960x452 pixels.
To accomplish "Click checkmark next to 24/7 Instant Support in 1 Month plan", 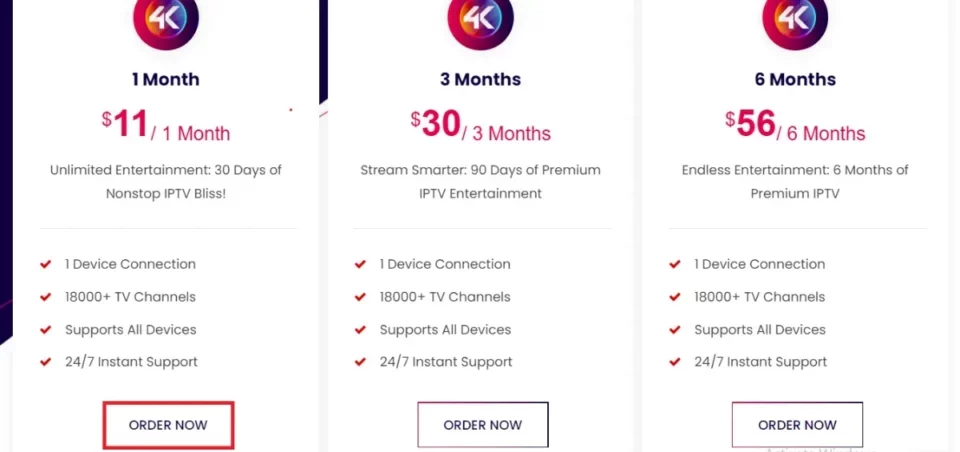I will coord(45,362).
